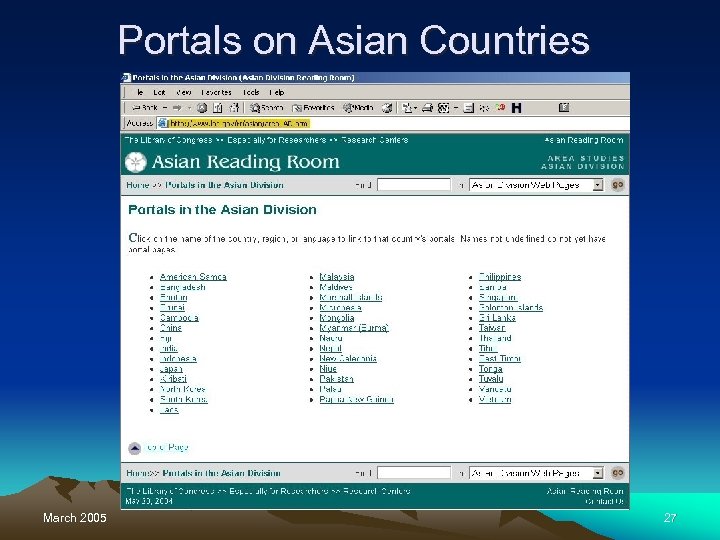
Task: Click the bottom go button in footer bar
Action: (618, 472)
